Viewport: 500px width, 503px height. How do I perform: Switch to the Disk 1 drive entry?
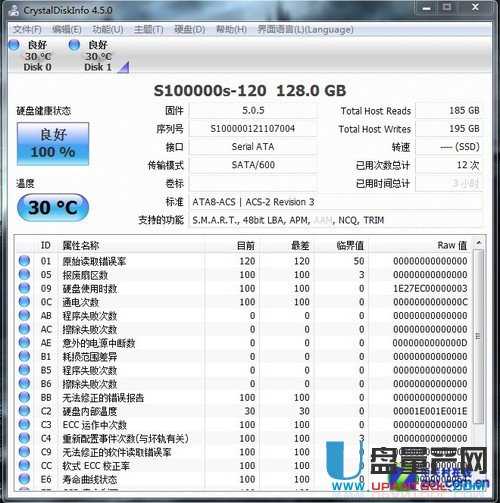98,56
